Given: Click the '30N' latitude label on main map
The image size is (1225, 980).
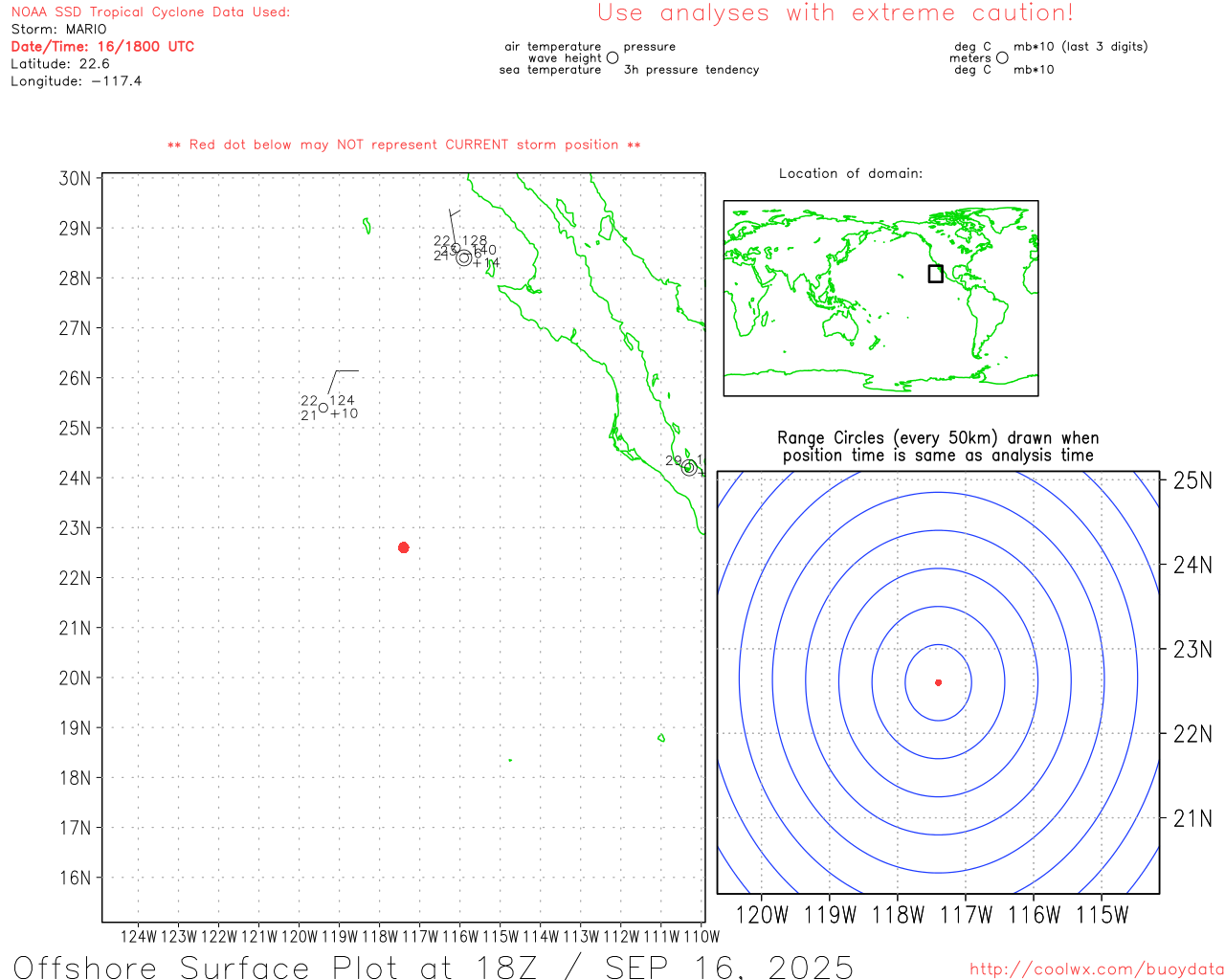Looking at the screenshot, I should pyautogui.click(x=75, y=179).
